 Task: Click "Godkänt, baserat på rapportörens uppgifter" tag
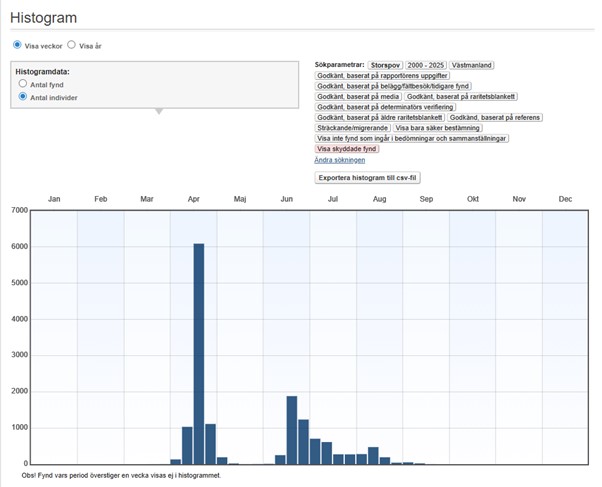[383, 75]
